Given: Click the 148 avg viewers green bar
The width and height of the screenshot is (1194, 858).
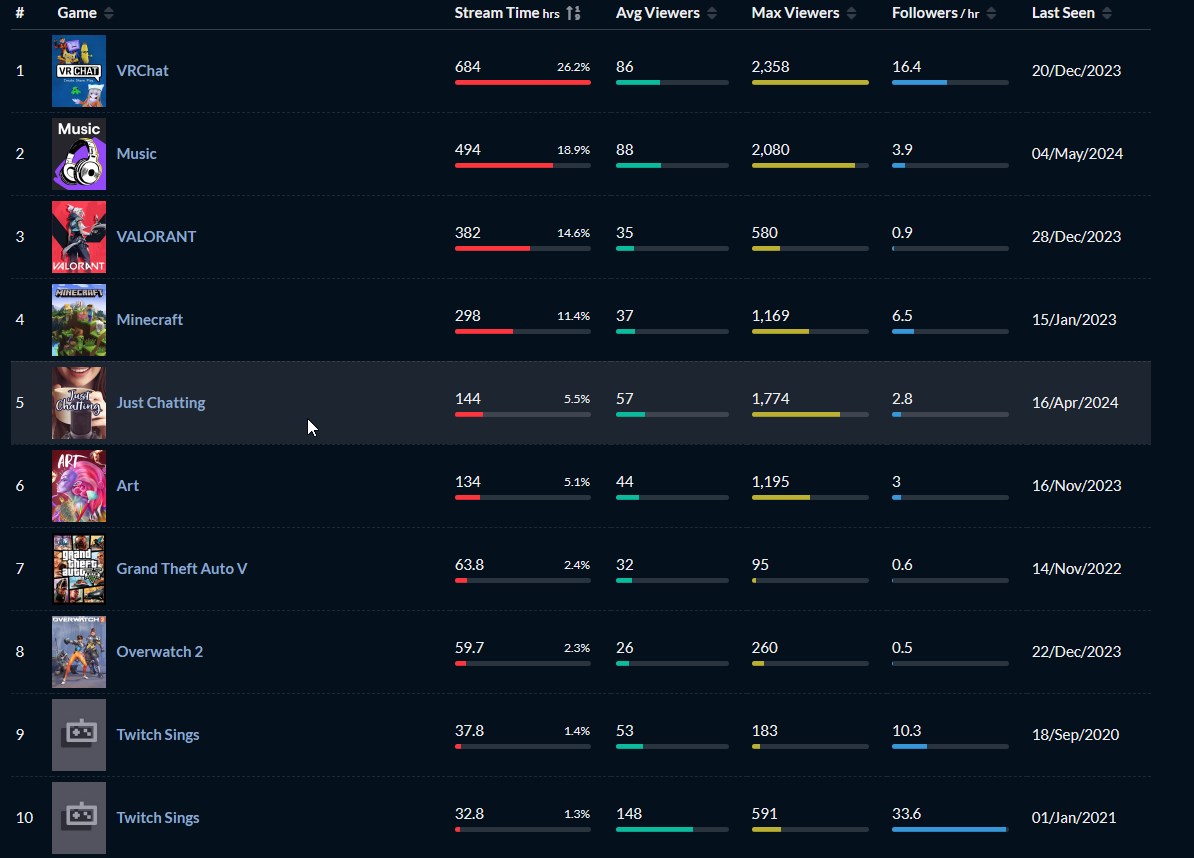Looking at the screenshot, I should click(654, 829).
